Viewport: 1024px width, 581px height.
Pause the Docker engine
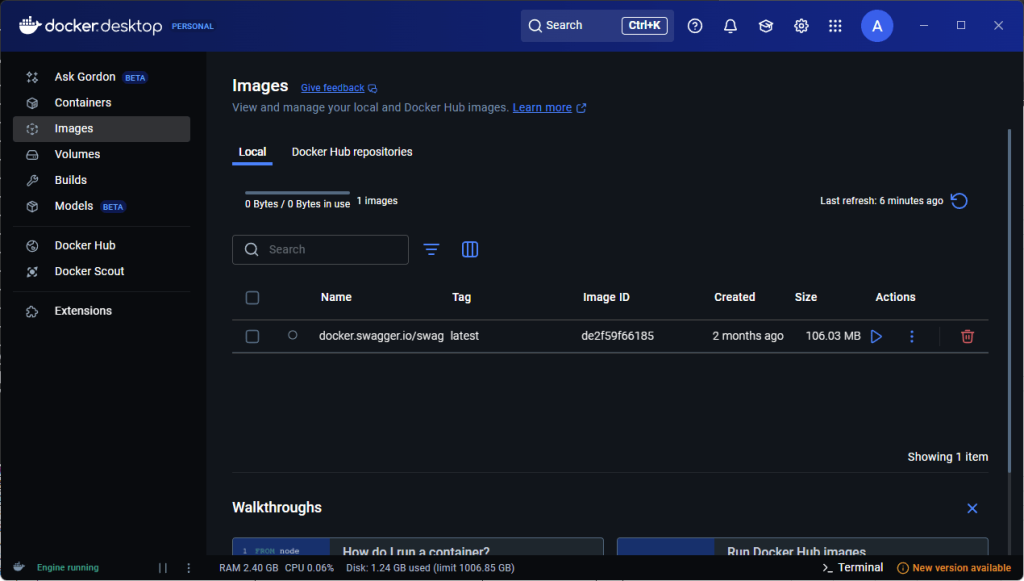click(x=163, y=568)
